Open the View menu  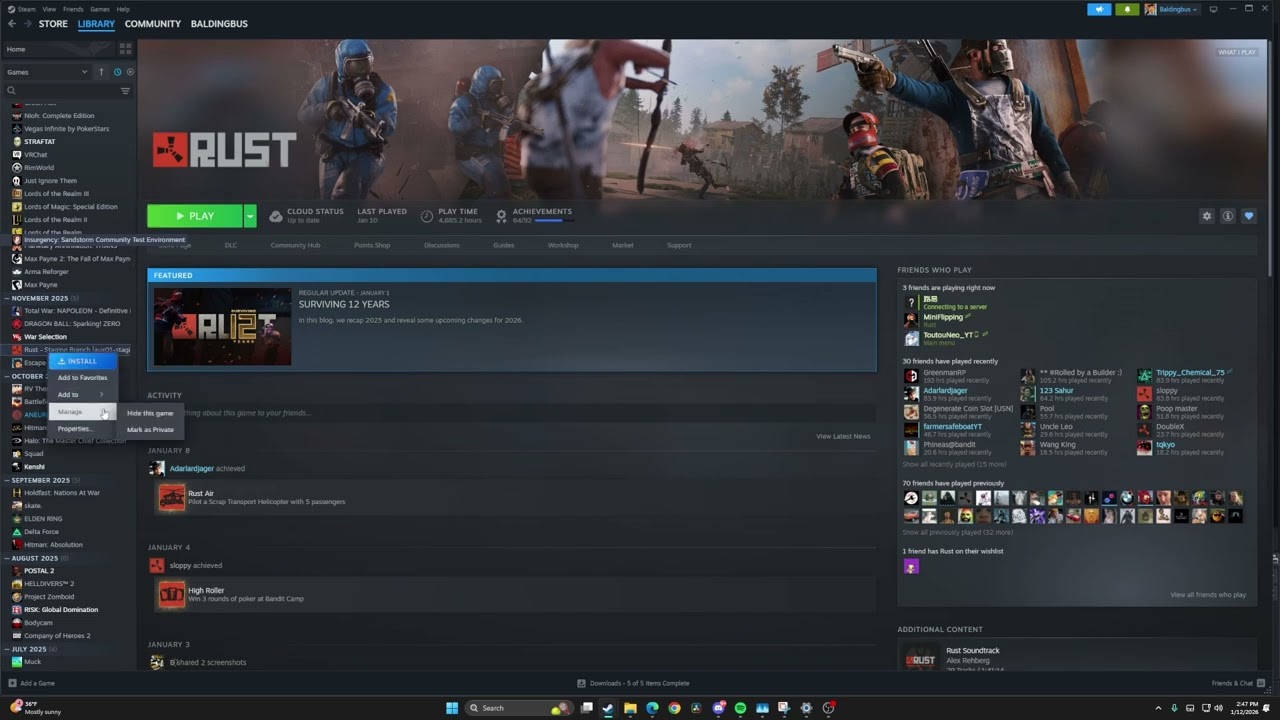pos(49,9)
